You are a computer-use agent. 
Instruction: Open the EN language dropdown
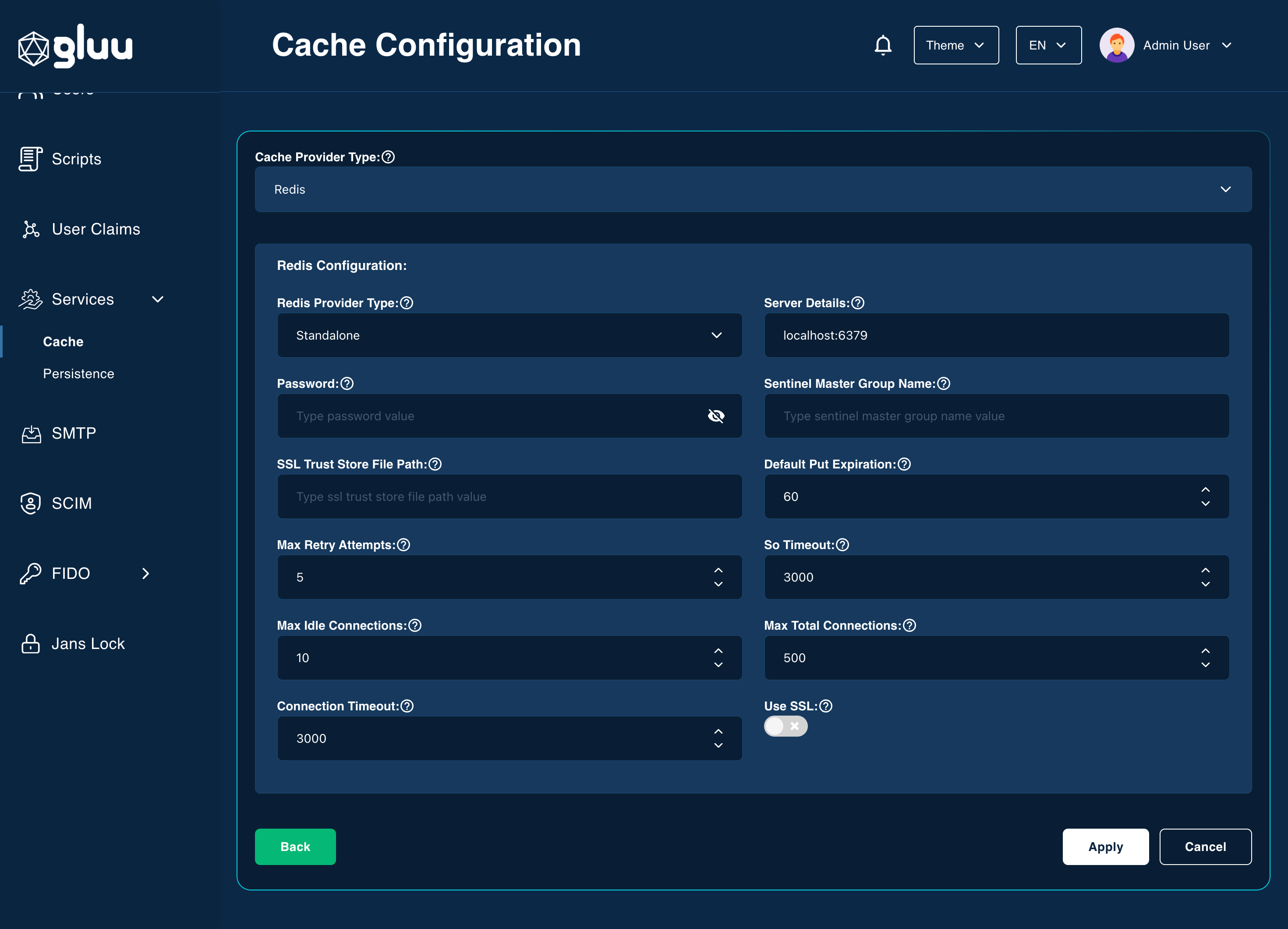(x=1048, y=45)
